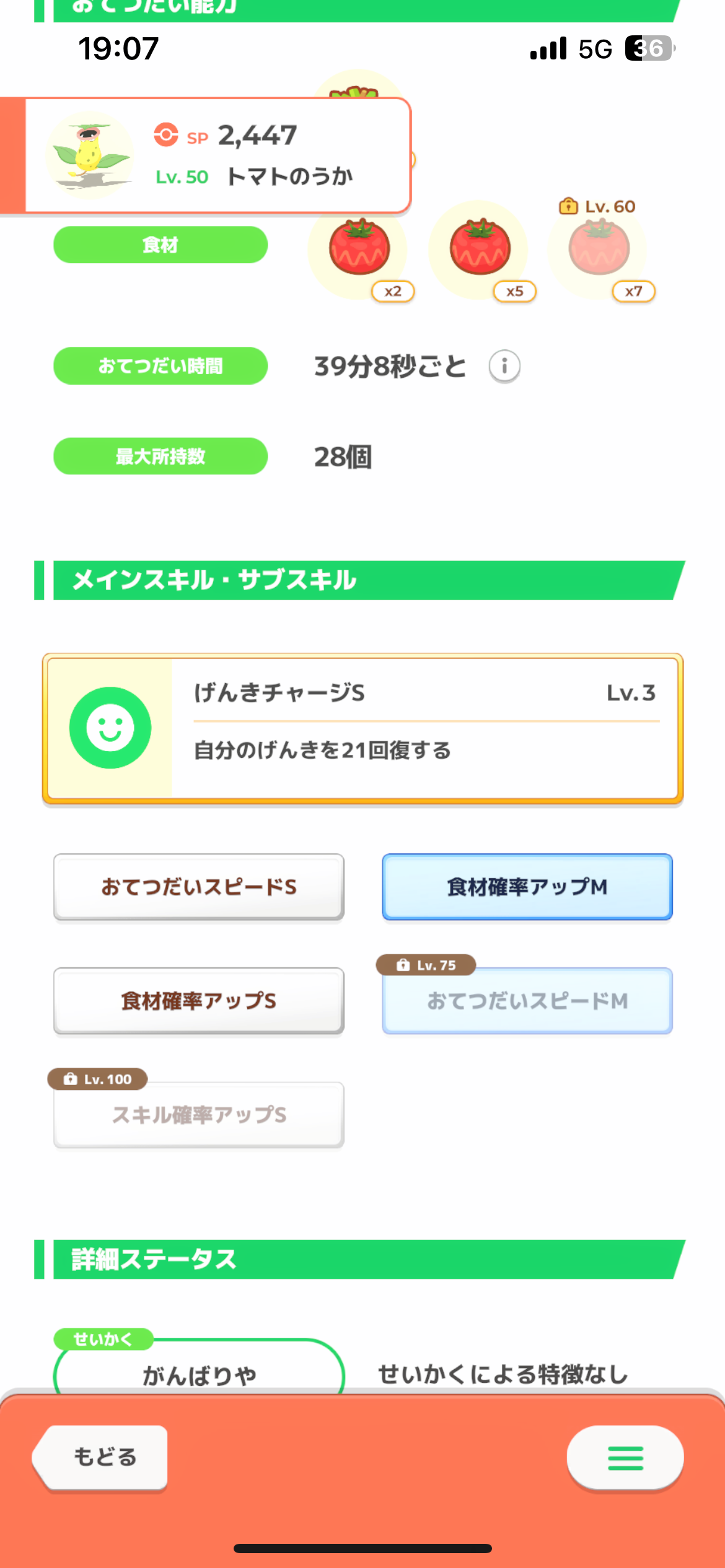Tap the 食材 green label
This screenshot has height=1568, width=725.
tap(160, 245)
